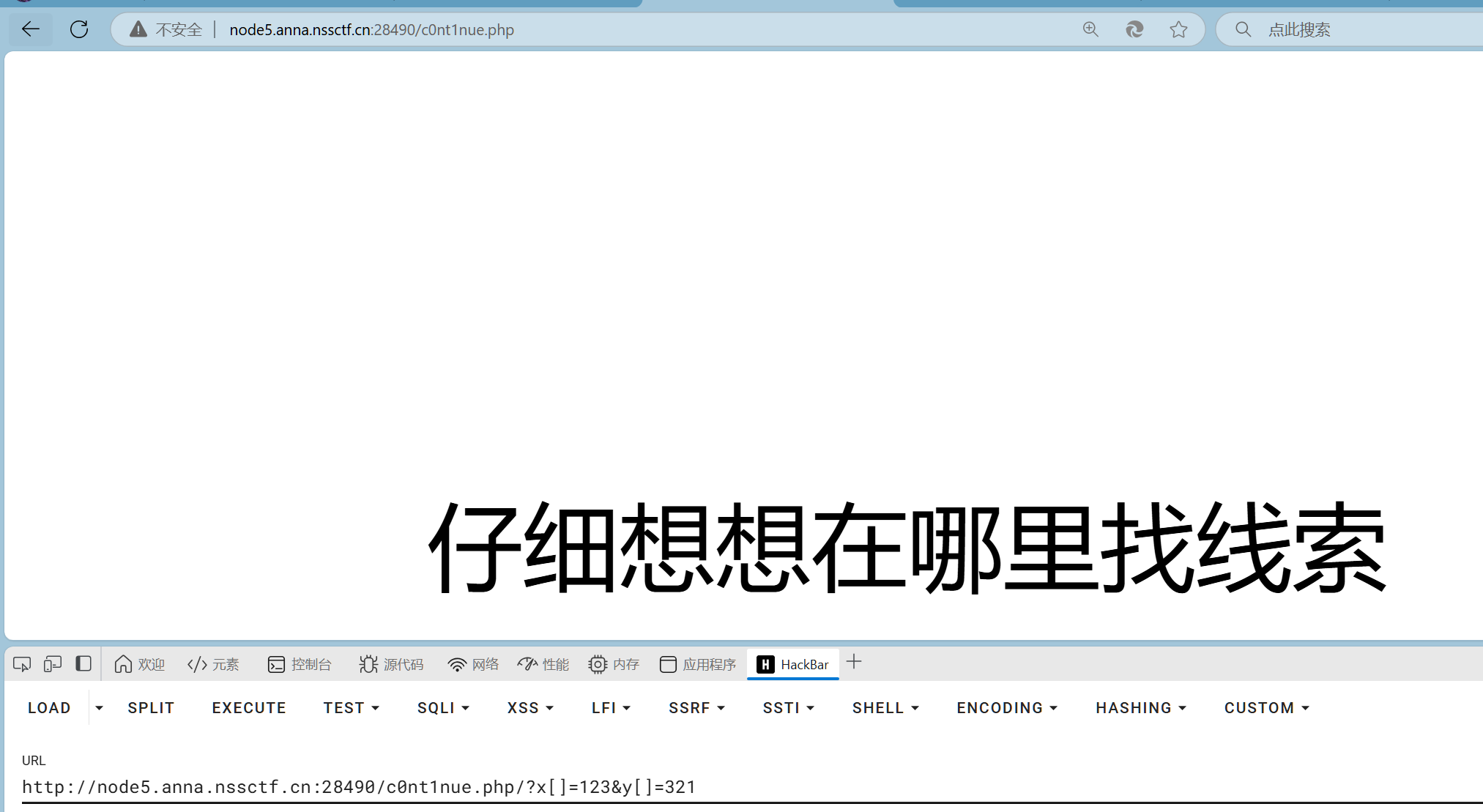1483x812 pixels.
Task: Open the HASHING dropdown
Action: [x=1141, y=708]
